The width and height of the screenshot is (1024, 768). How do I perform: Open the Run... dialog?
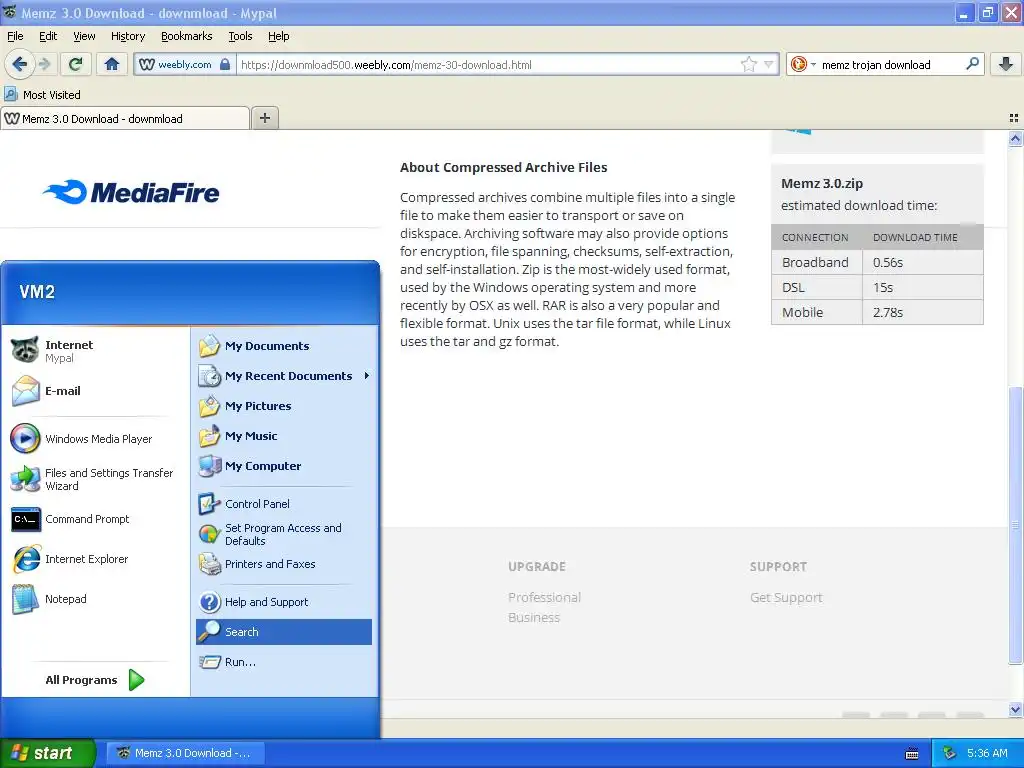click(x=283, y=662)
